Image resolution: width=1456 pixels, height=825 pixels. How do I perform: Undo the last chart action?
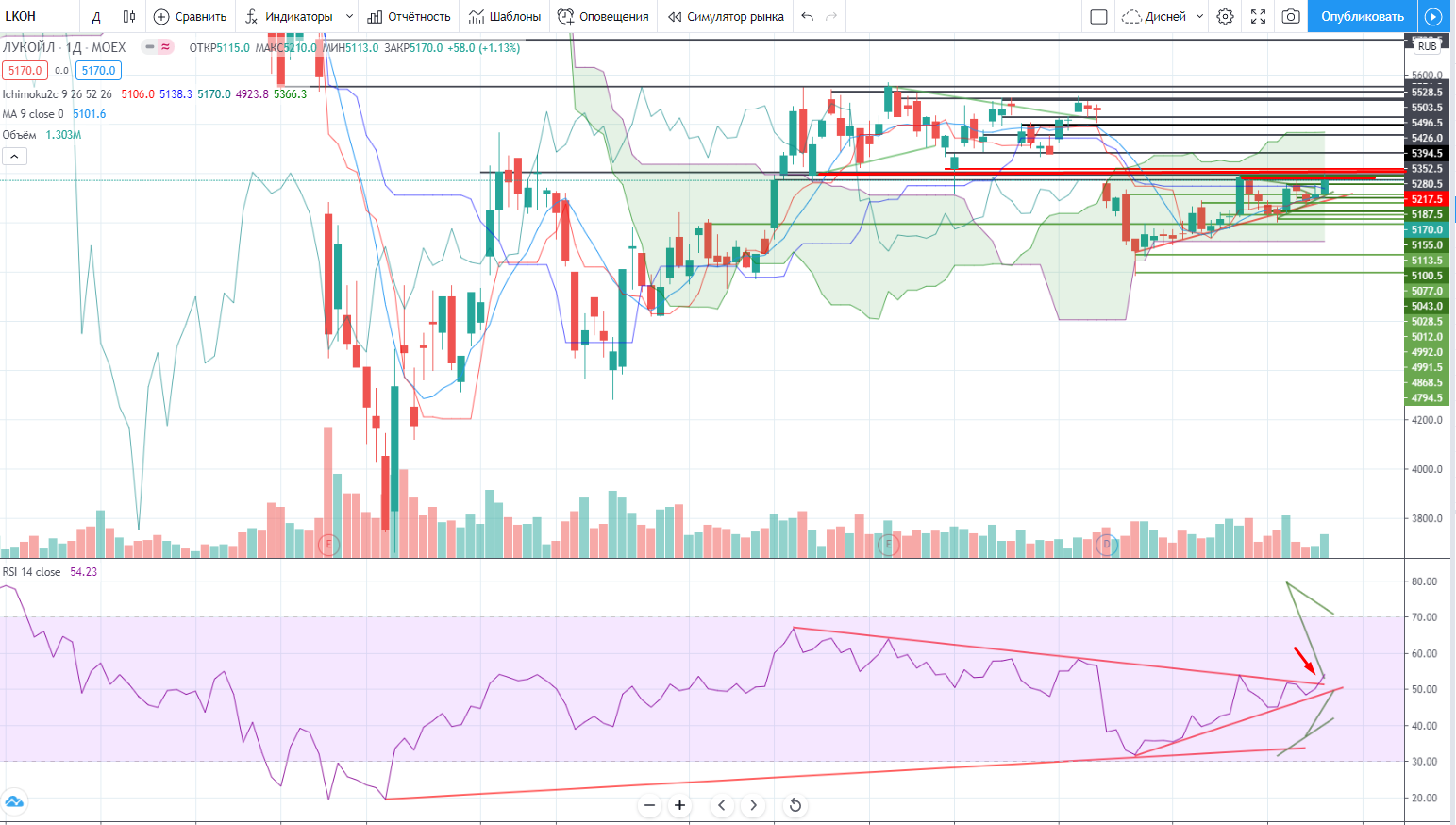tap(807, 16)
